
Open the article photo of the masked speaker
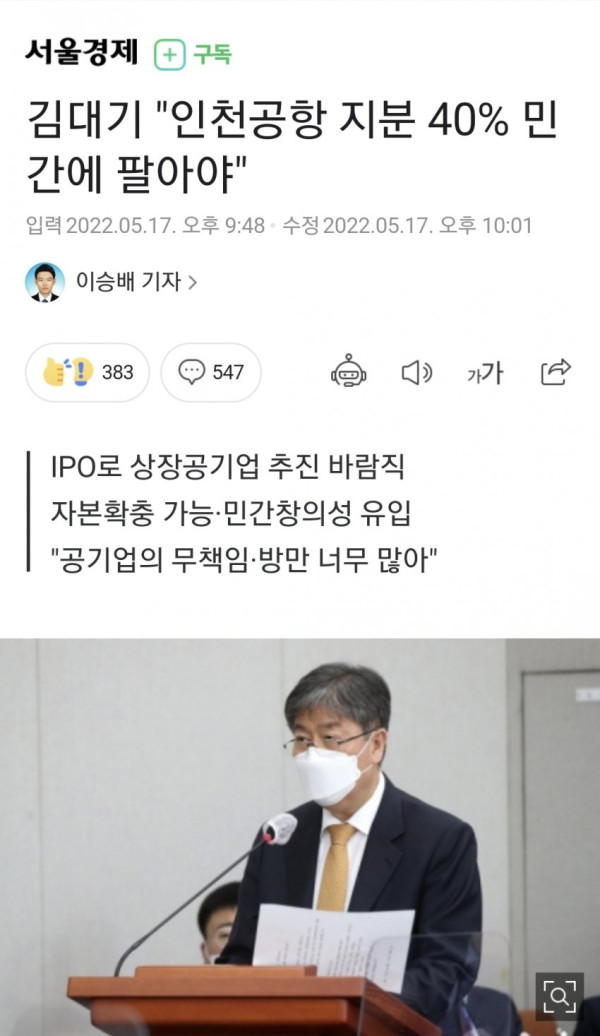(300, 836)
